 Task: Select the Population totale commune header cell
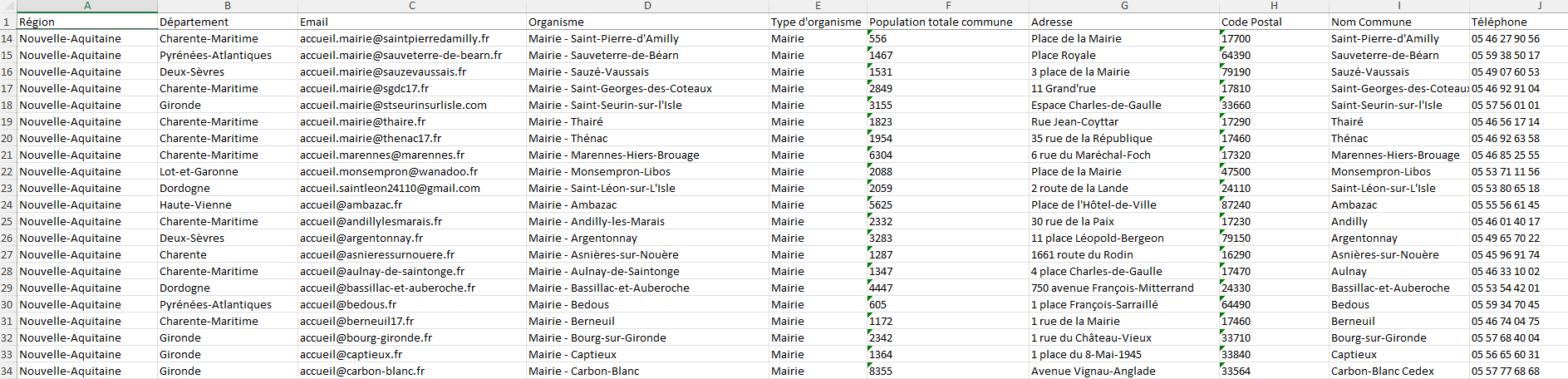point(948,22)
